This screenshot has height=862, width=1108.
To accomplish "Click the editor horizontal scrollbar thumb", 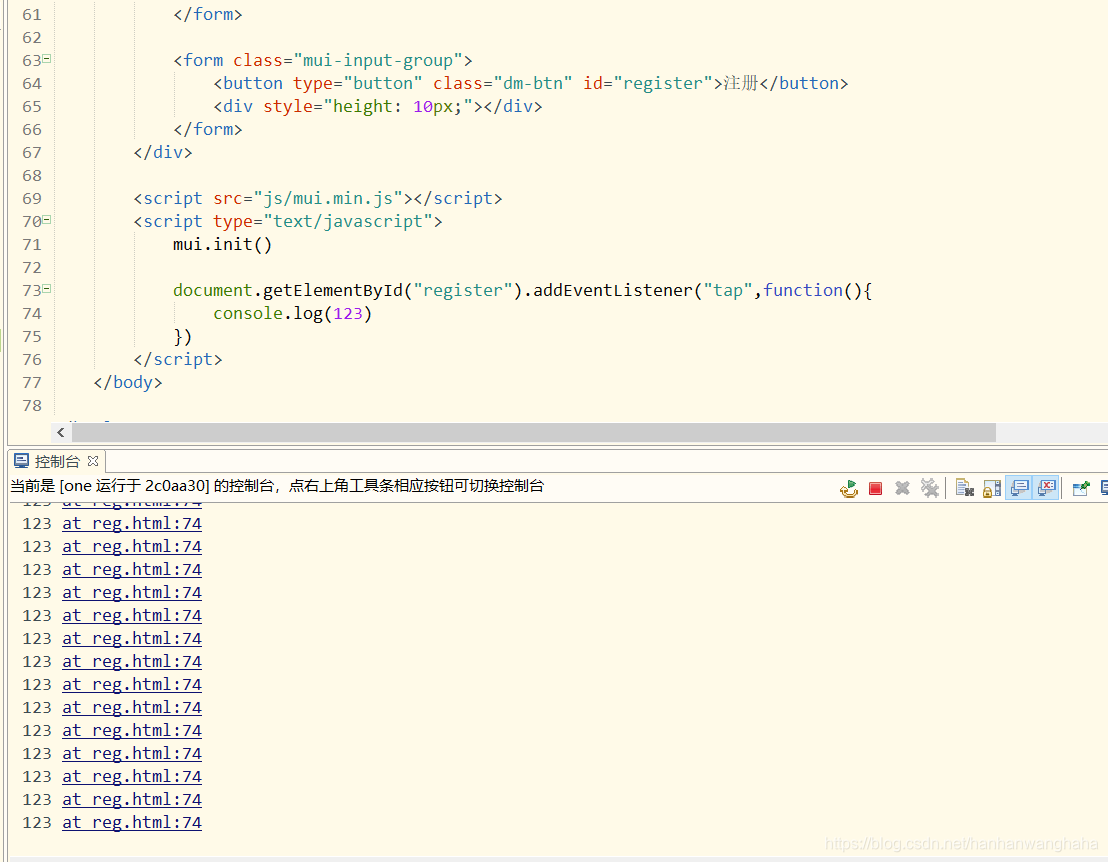I will [534, 432].
